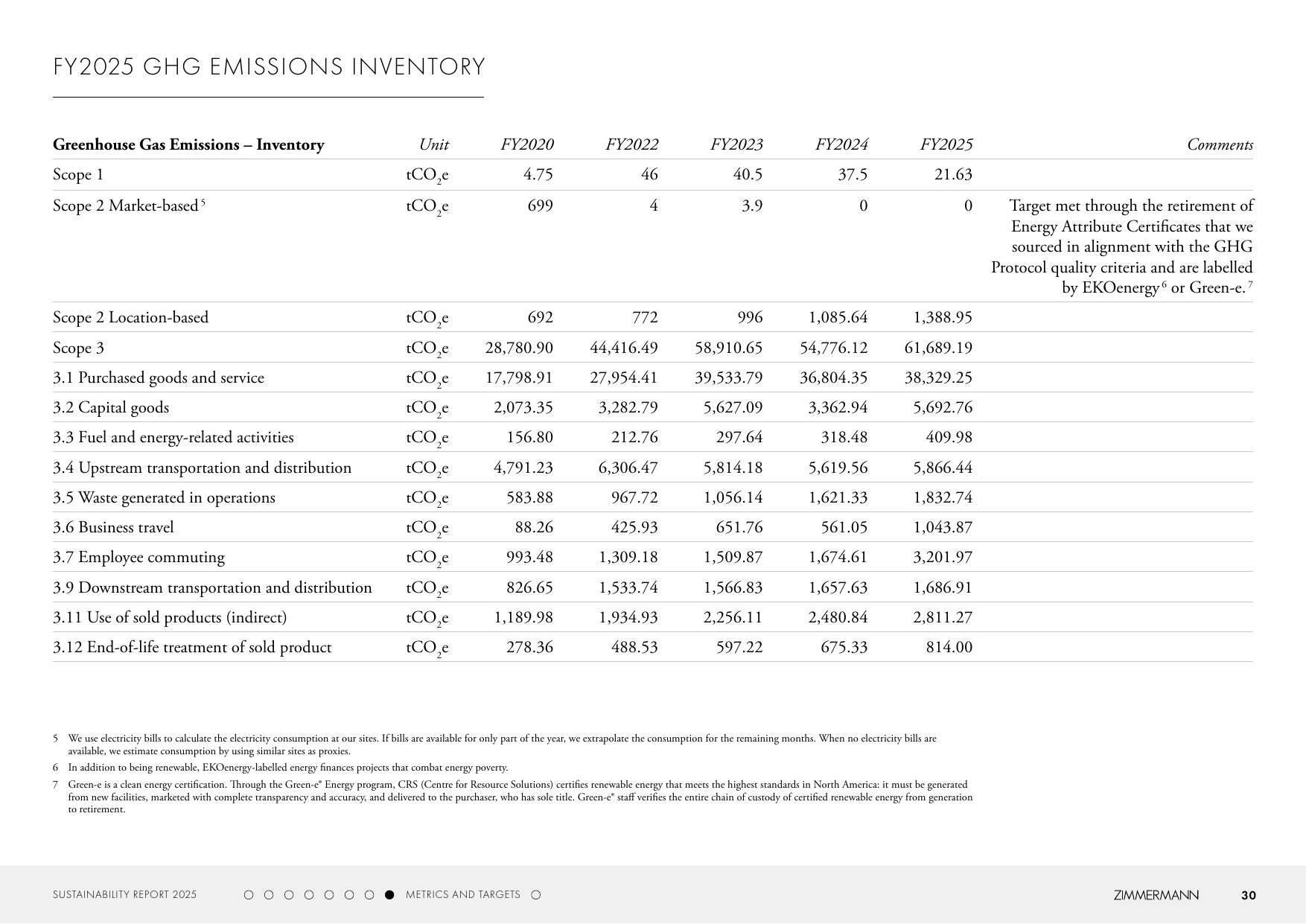This screenshot has height=924, width=1306.
Task: Select 3.11 Use of sold products label
Action: pos(170,618)
